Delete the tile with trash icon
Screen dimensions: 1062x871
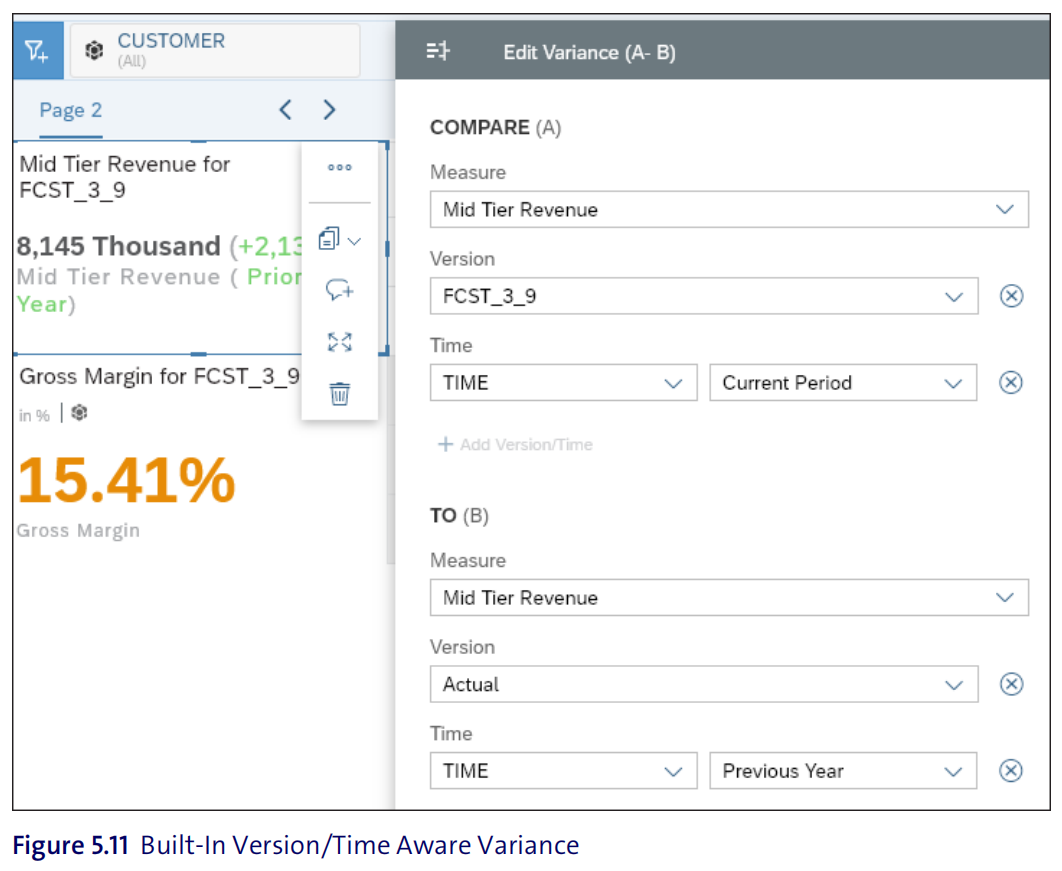pyautogui.click(x=339, y=394)
